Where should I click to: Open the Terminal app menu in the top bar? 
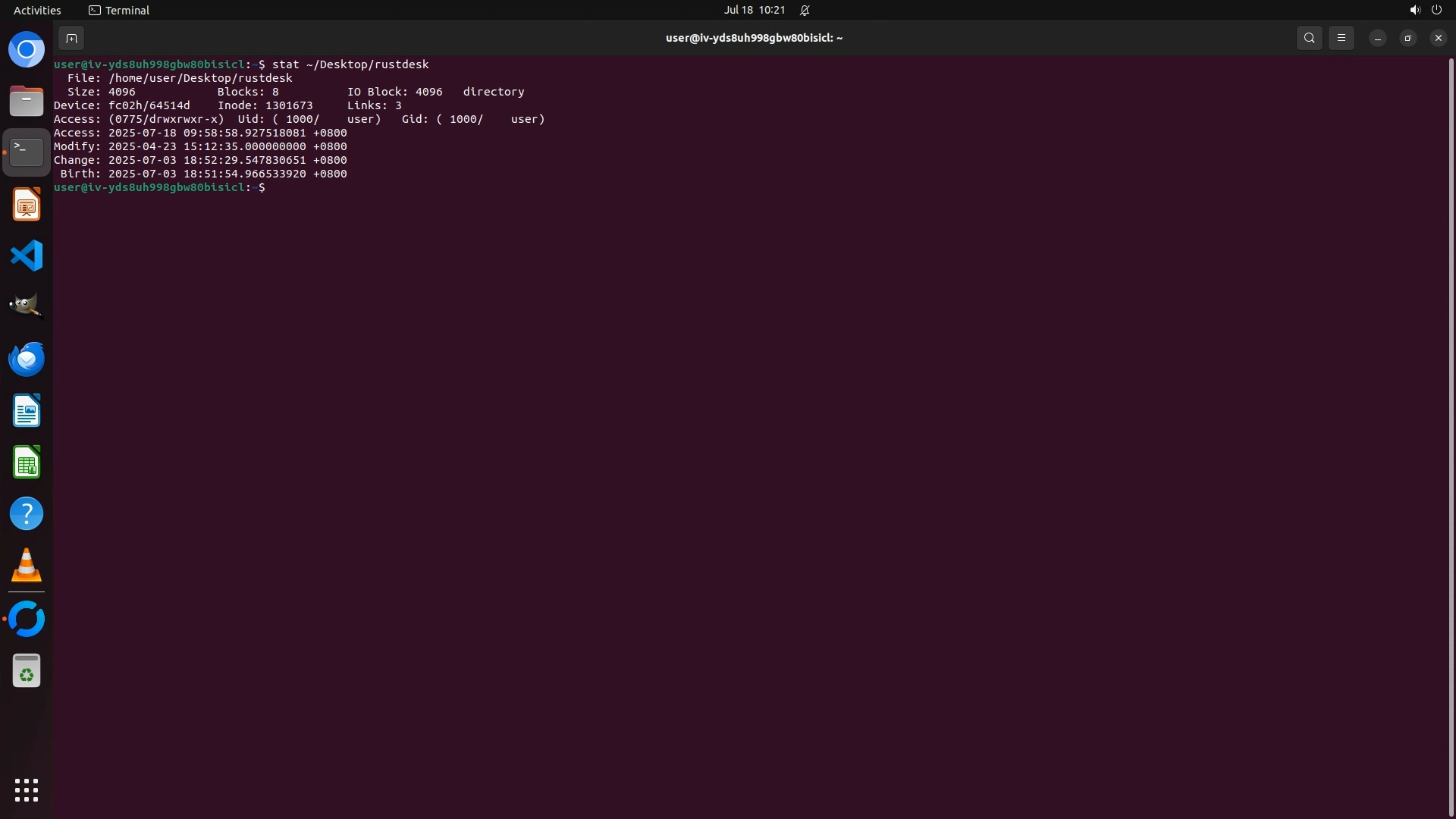pos(119,10)
